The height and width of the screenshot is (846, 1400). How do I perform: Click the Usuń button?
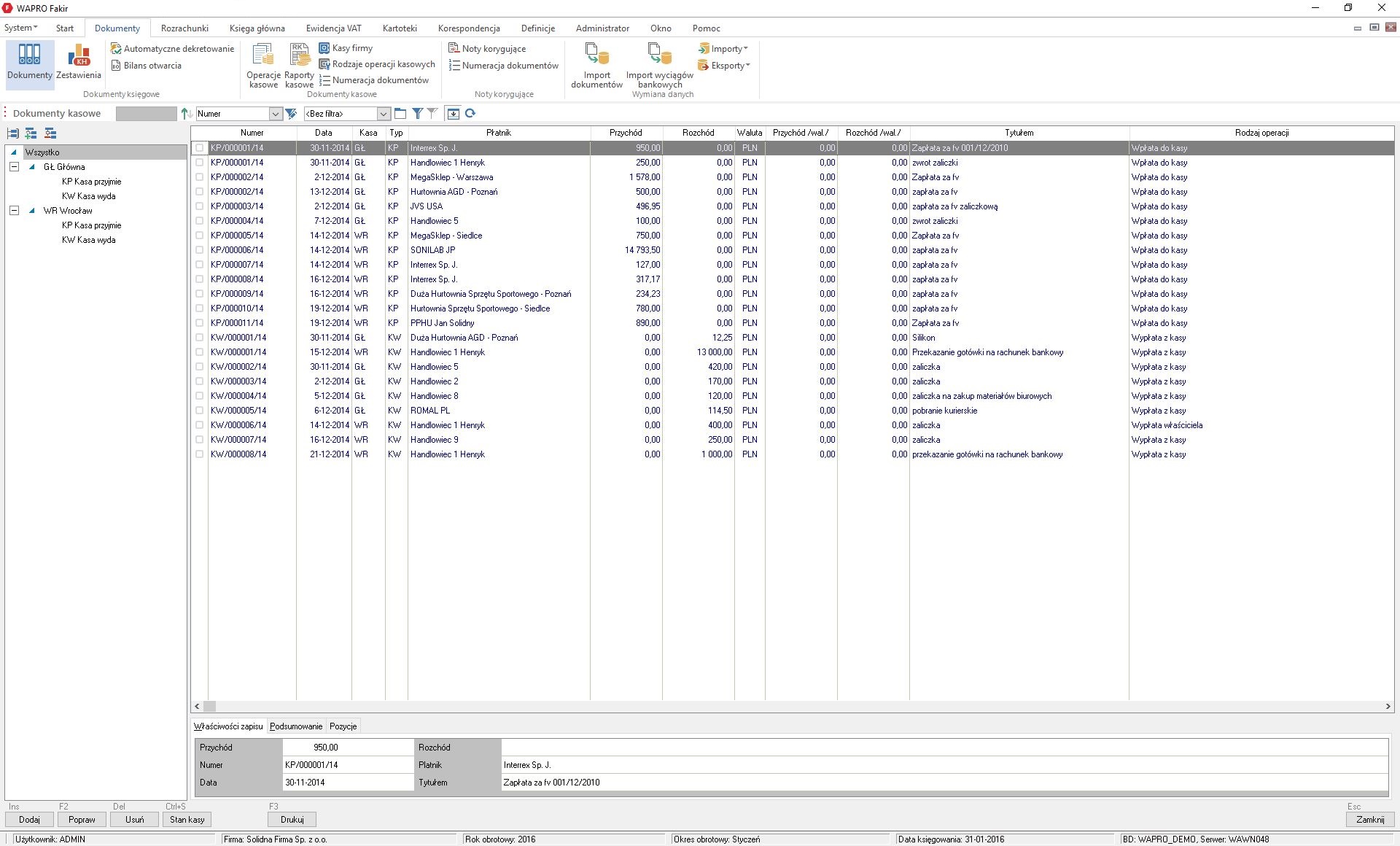[134, 820]
